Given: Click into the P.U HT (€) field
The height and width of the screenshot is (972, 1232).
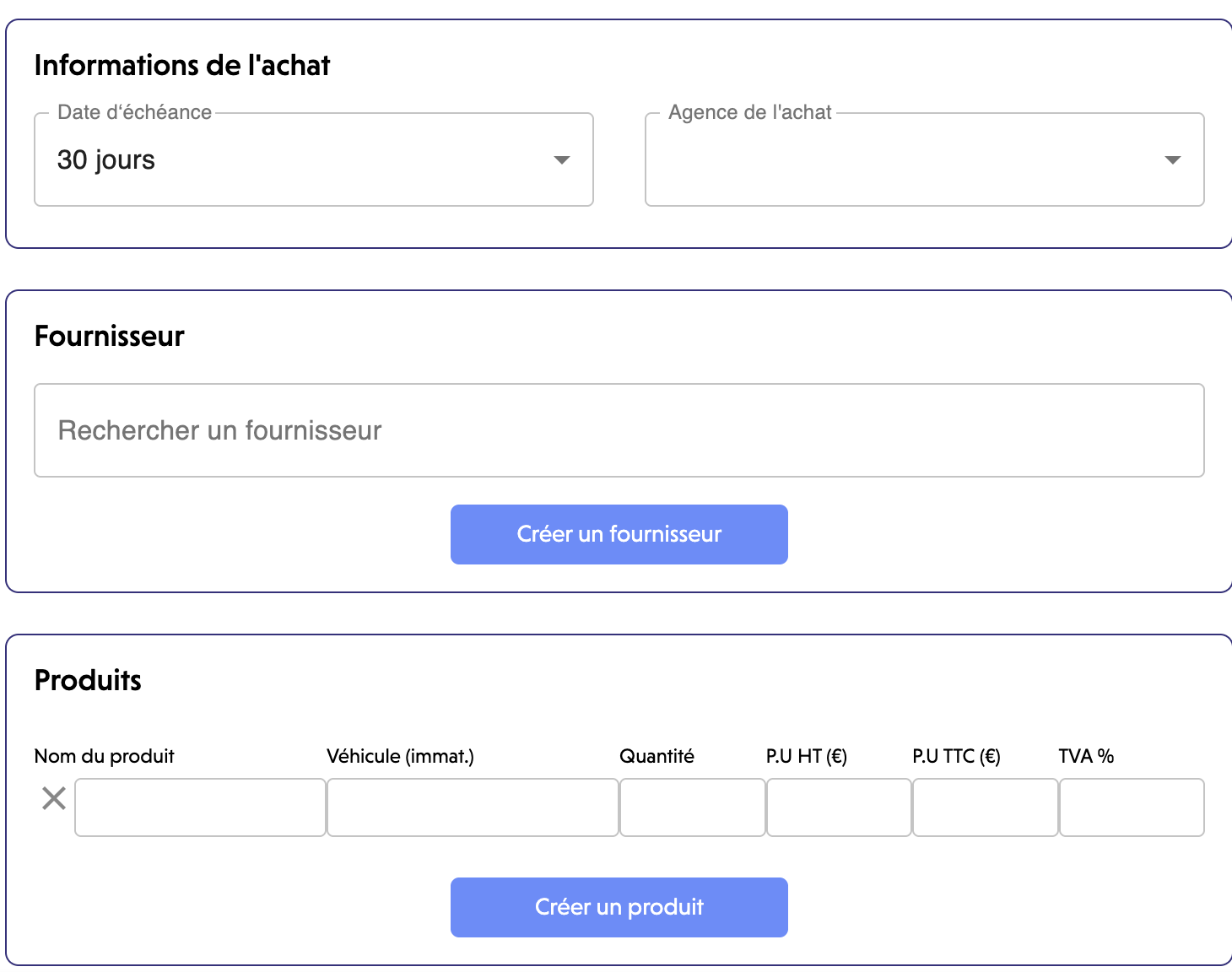Looking at the screenshot, I should (x=839, y=807).
